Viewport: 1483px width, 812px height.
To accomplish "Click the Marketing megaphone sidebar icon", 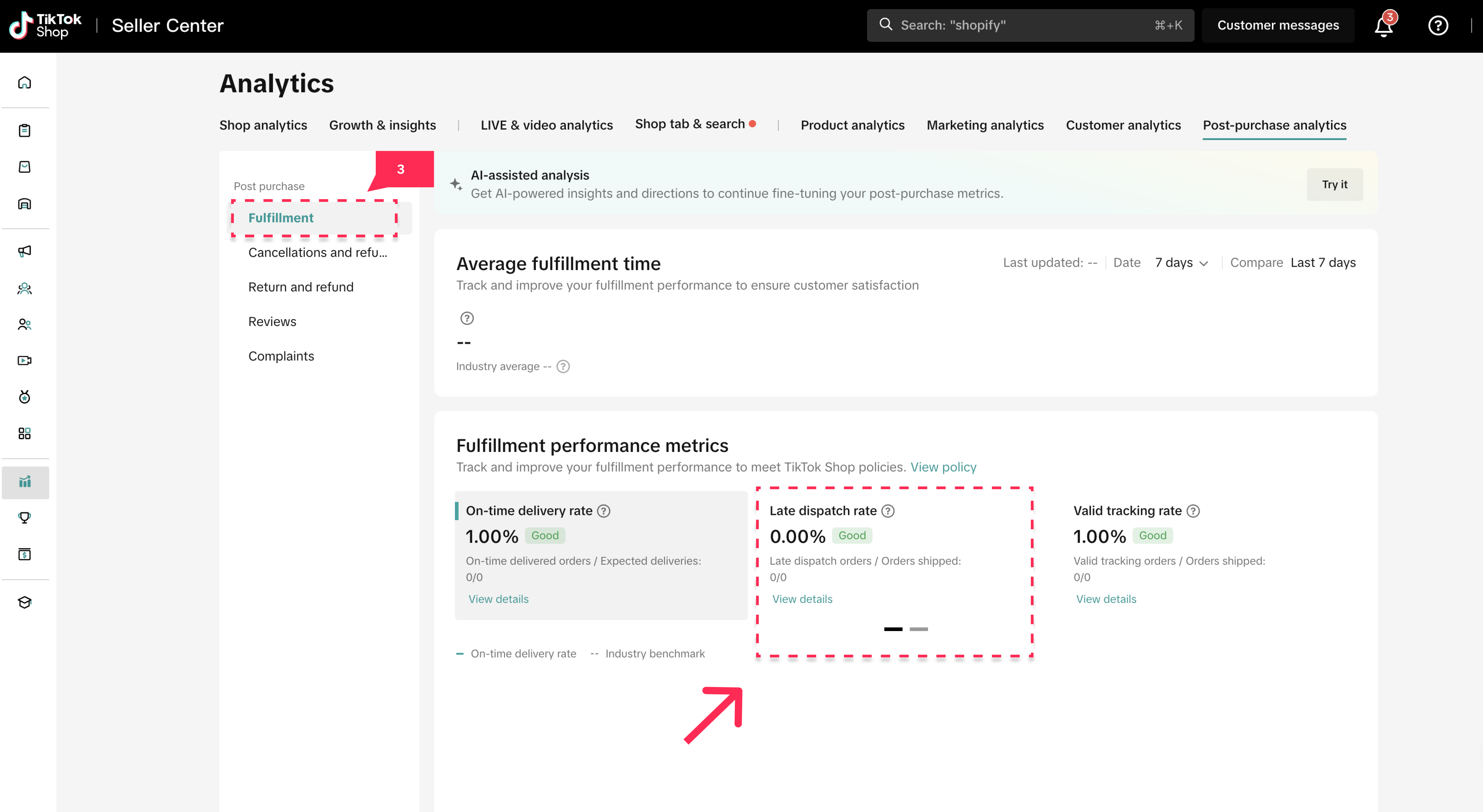I will click(x=25, y=251).
